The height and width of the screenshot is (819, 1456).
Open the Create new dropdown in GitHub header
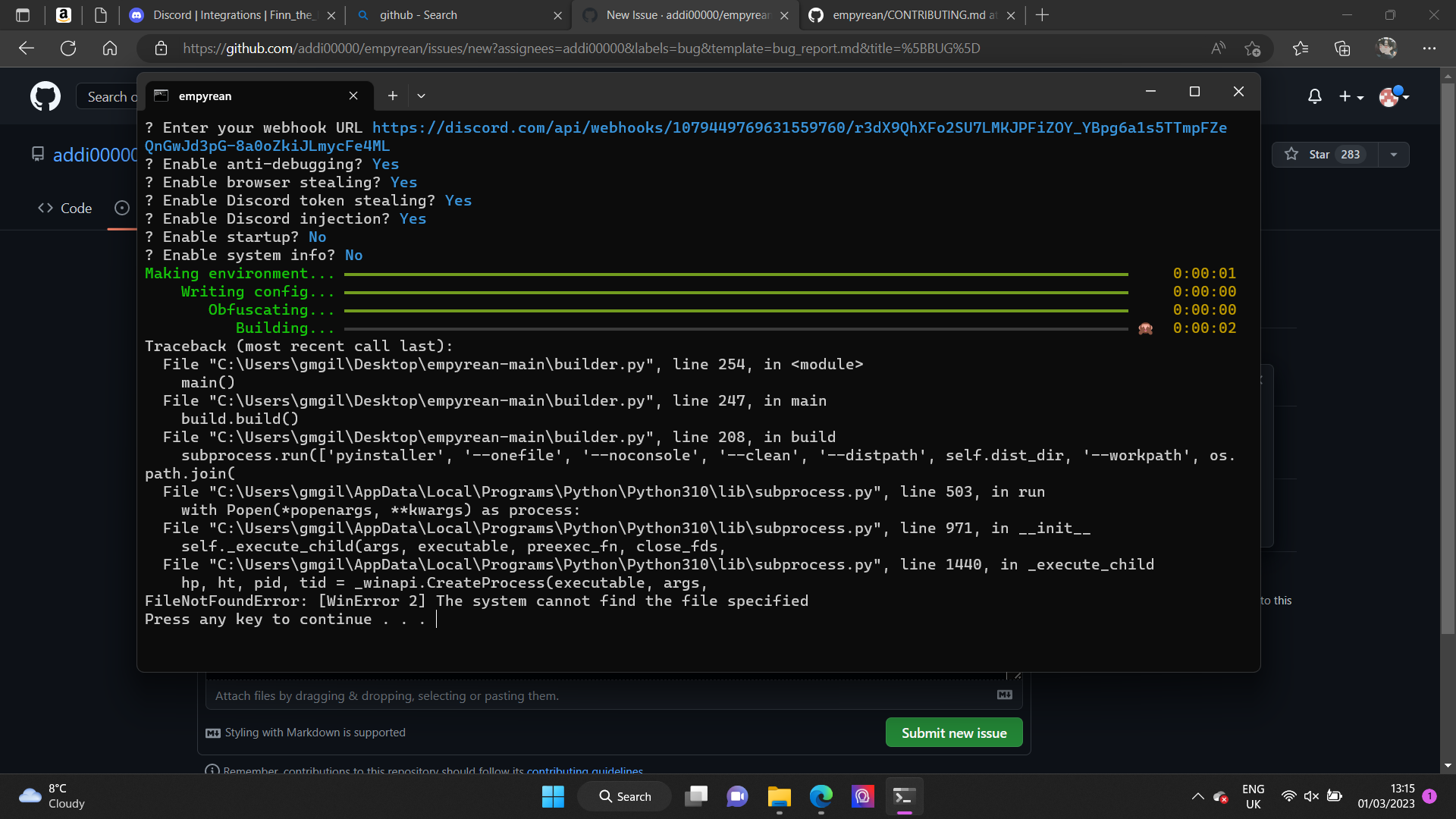[1351, 96]
